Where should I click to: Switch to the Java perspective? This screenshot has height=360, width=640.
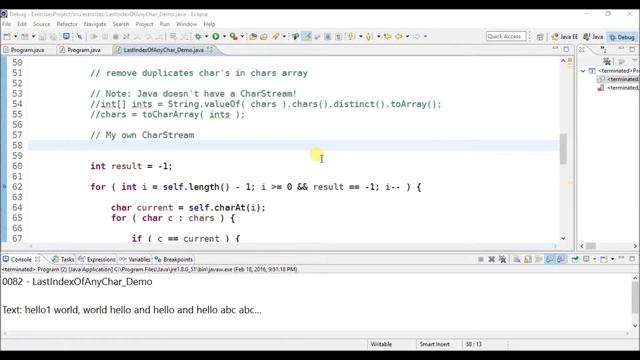[x=593, y=37]
